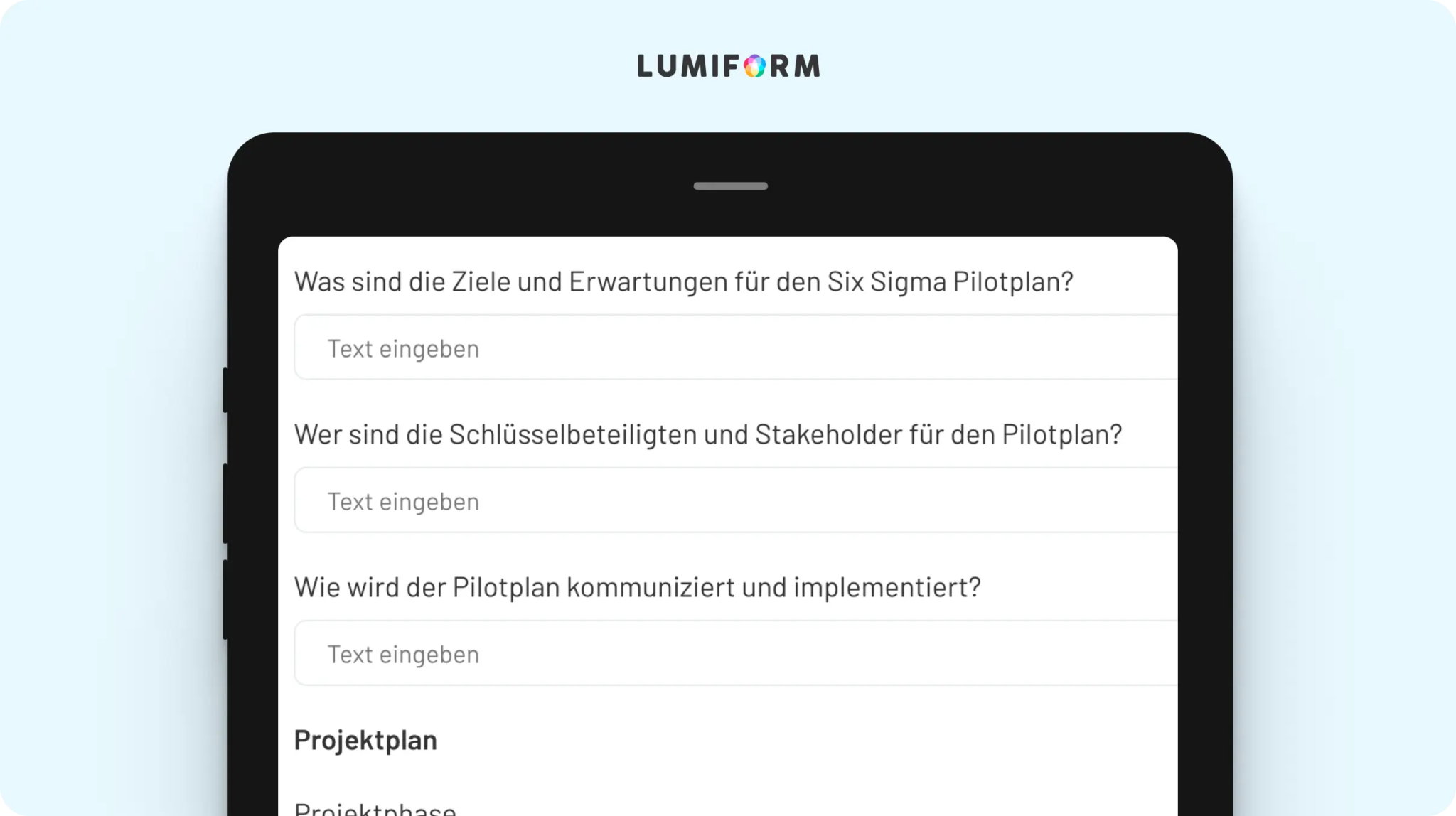Click the bottom side button on tablet frame
1456x816 pixels.
pyautogui.click(x=225, y=600)
